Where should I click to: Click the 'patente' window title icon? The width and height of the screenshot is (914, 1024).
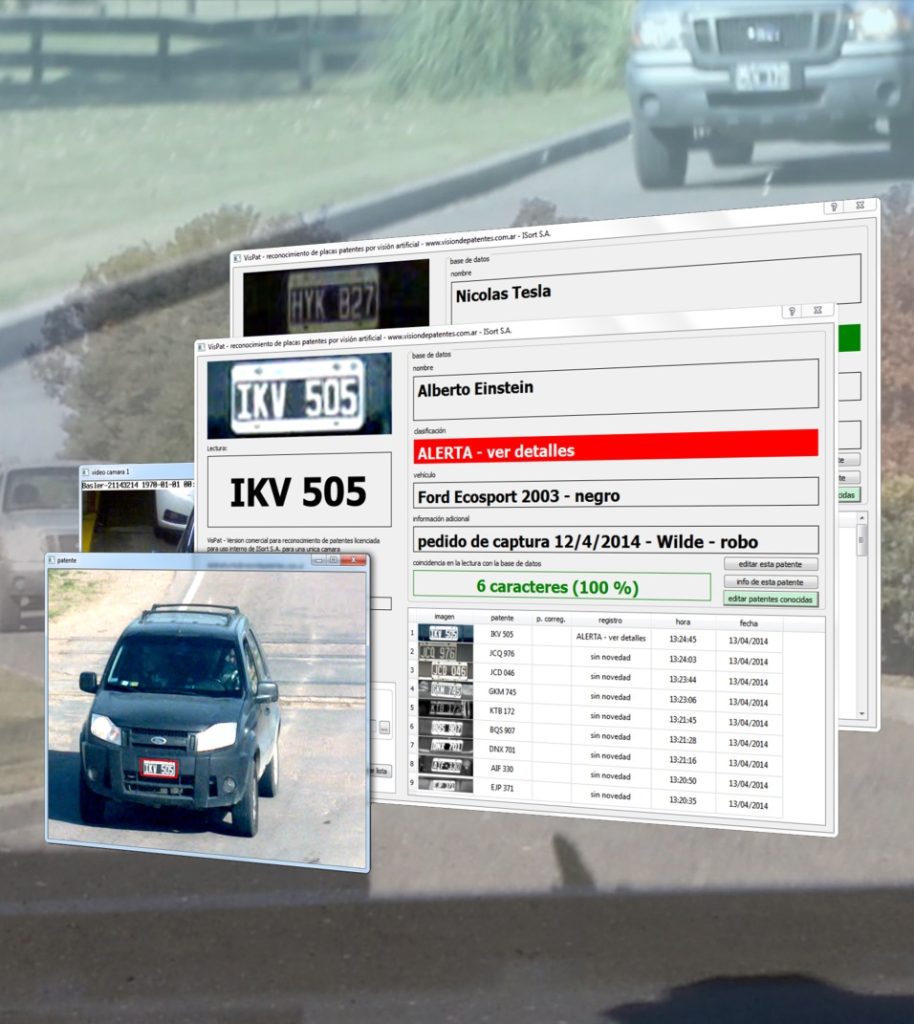click(52, 560)
